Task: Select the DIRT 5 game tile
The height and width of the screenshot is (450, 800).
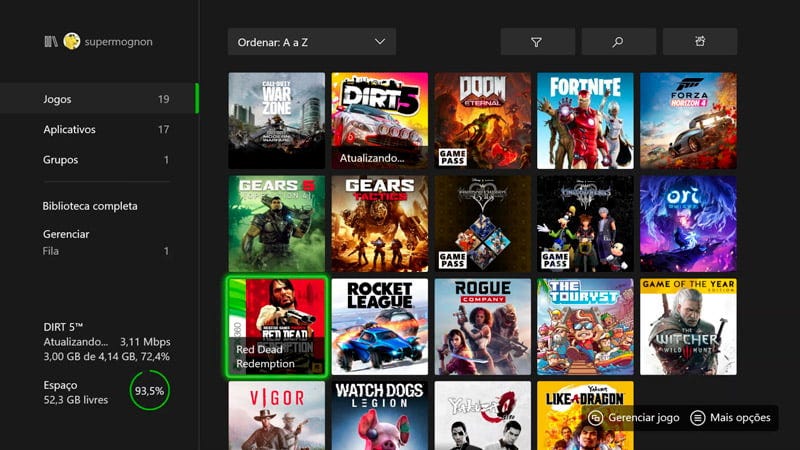Action: 380,120
